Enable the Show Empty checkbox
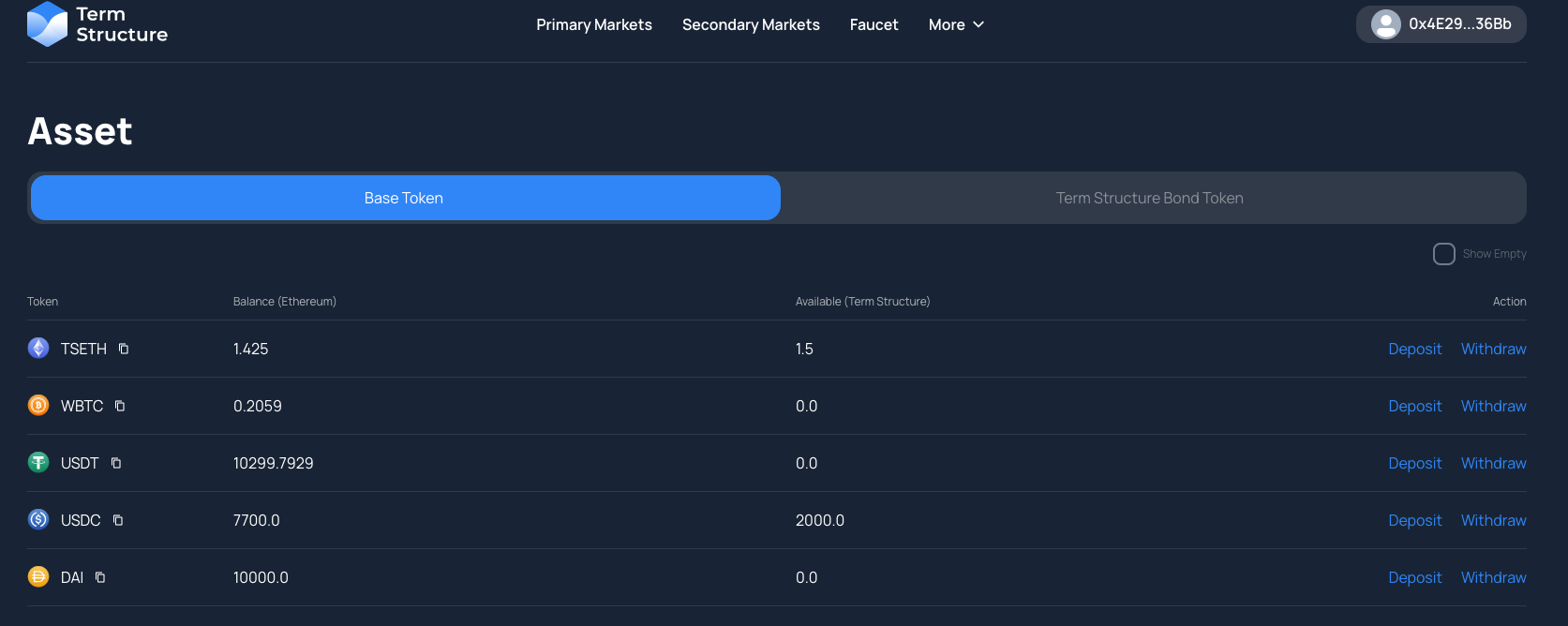This screenshot has height=626, width=1568. click(x=1444, y=254)
